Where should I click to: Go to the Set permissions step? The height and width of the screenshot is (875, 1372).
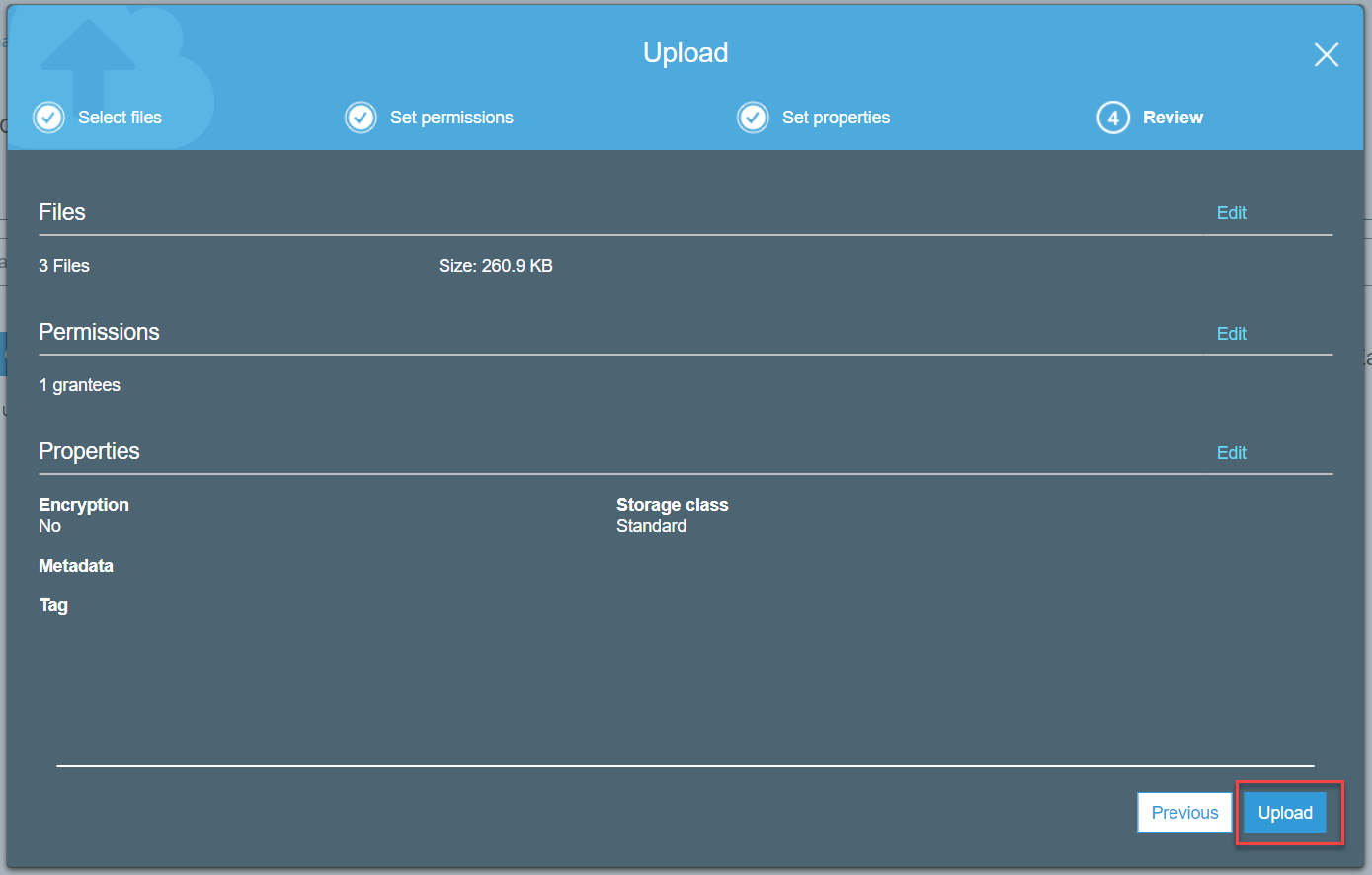click(x=451, y=118)
